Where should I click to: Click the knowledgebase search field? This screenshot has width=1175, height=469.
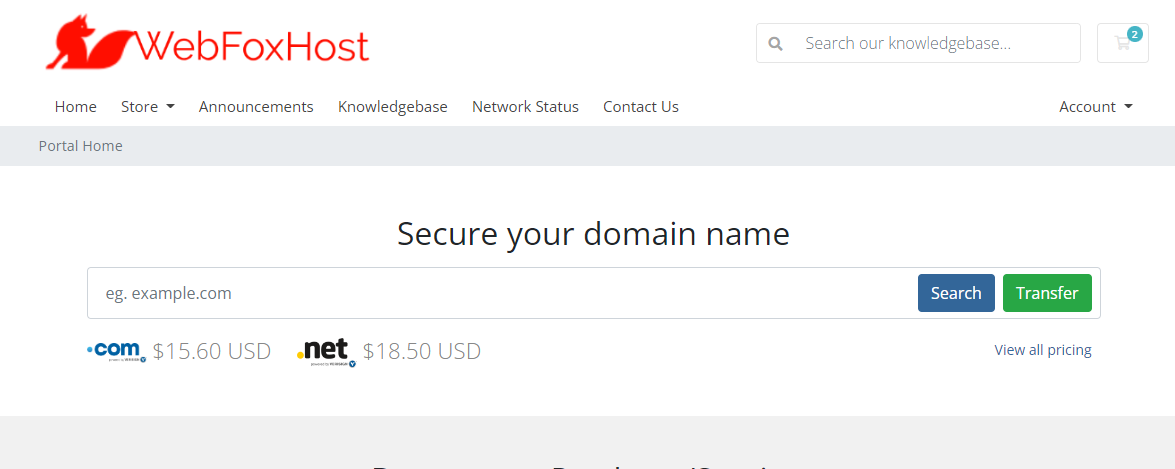(x=935, y=44)
